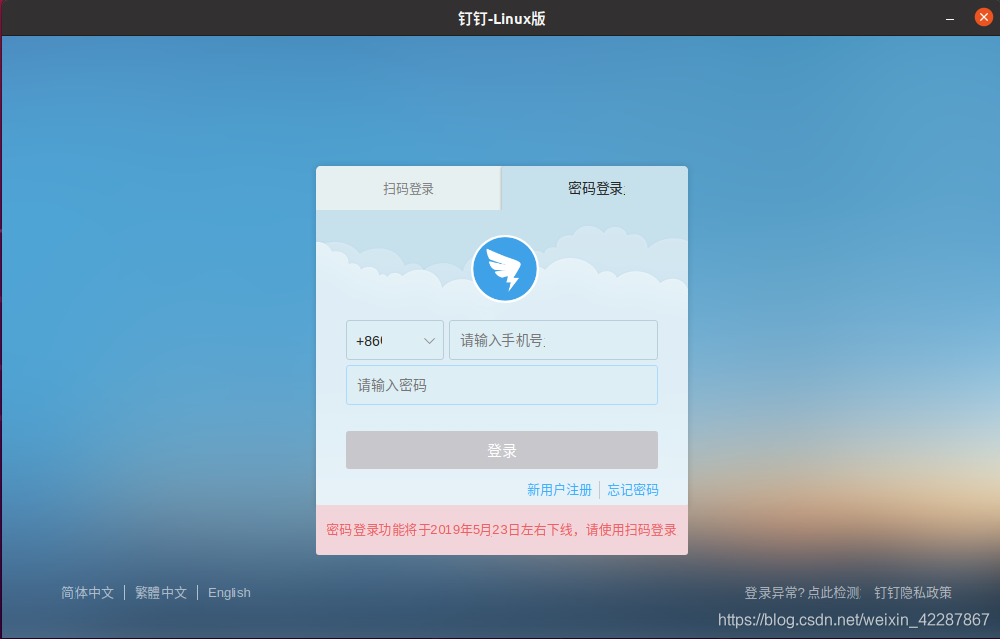
Task: Switch to the 扫码登录 tab
Action: (x=408, y=189)
